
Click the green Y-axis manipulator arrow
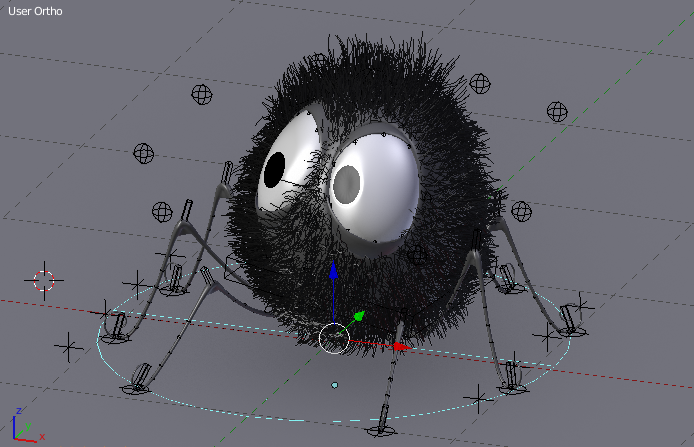coord(359,316)
